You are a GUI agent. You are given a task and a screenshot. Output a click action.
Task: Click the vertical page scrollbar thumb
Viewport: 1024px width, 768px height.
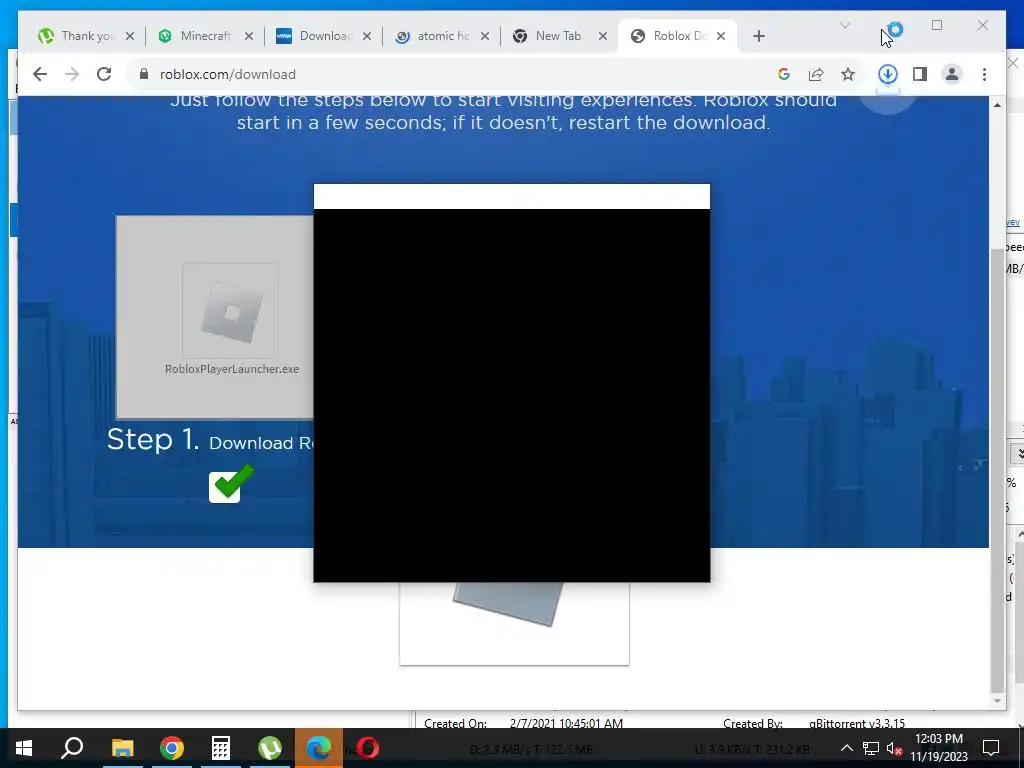tap(997, 470)
